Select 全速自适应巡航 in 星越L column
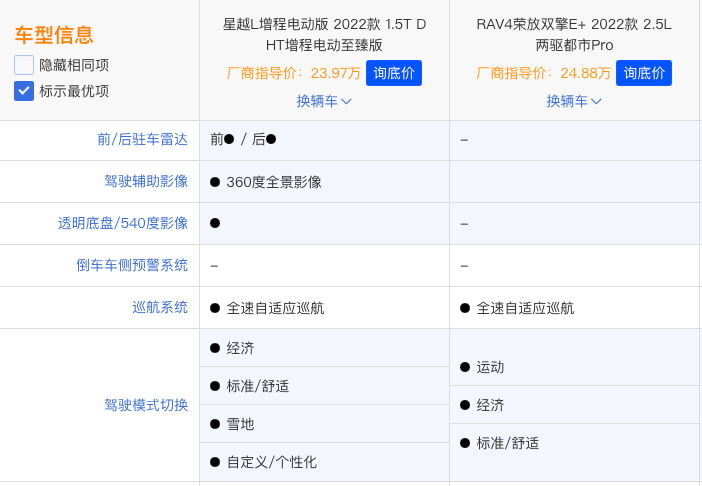 pyautogui.click(x=275, y=308)
